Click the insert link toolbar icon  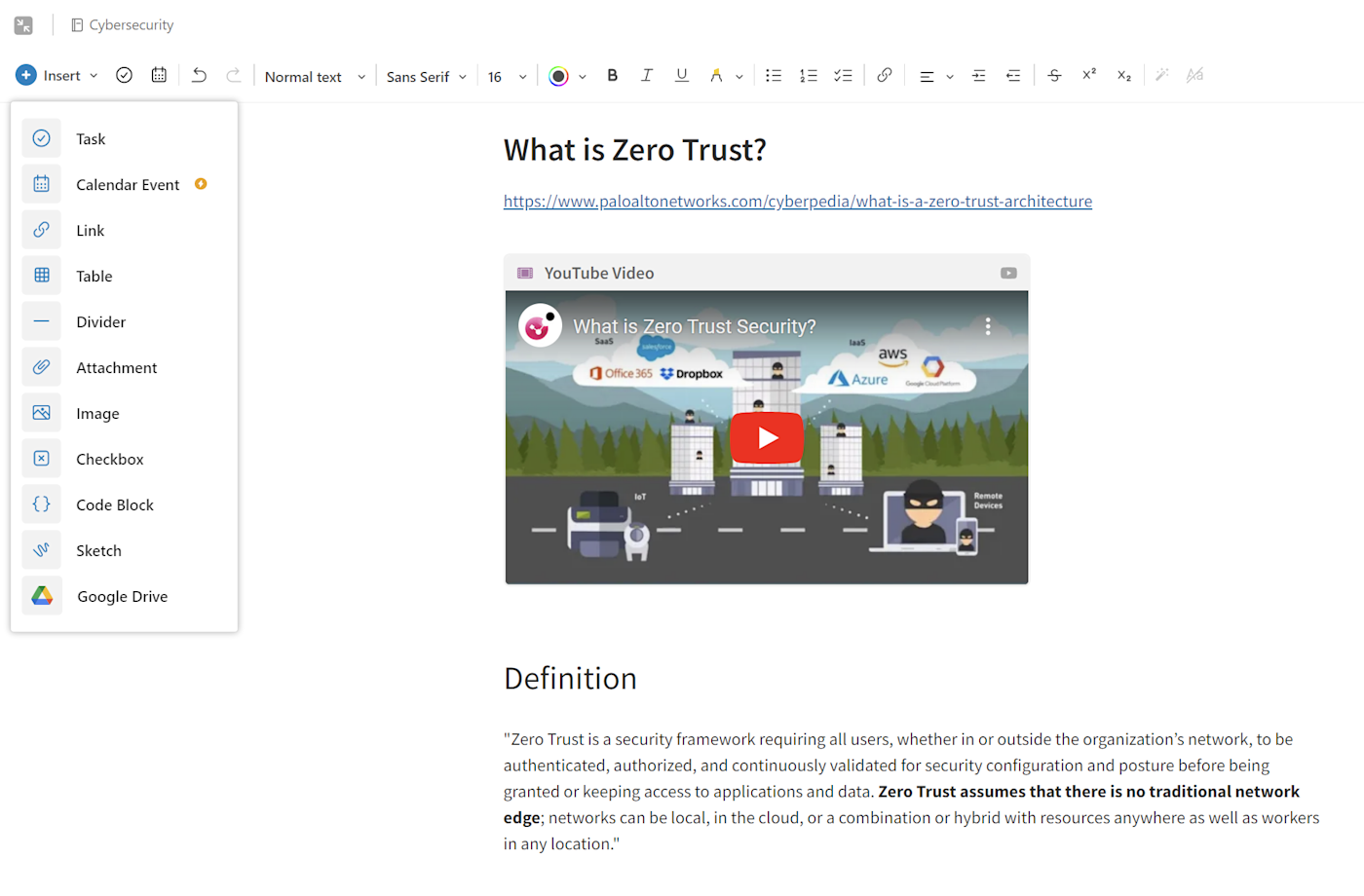tap(885, 75)
